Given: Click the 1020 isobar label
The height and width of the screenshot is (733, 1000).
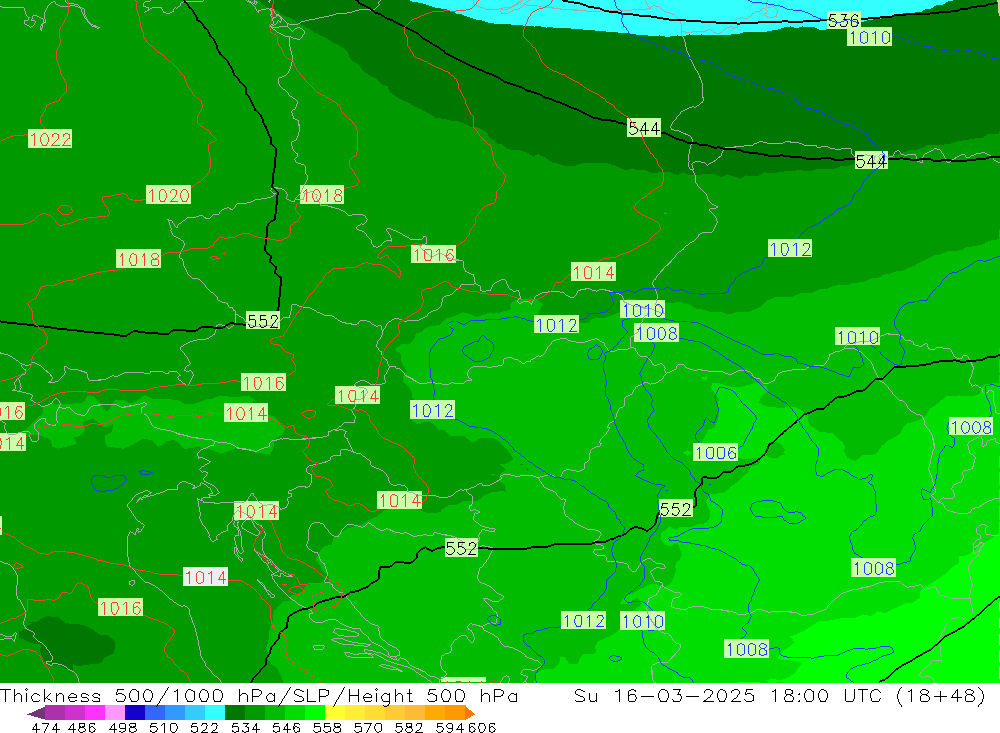Looking at the screenshot, I should [168, 195].
